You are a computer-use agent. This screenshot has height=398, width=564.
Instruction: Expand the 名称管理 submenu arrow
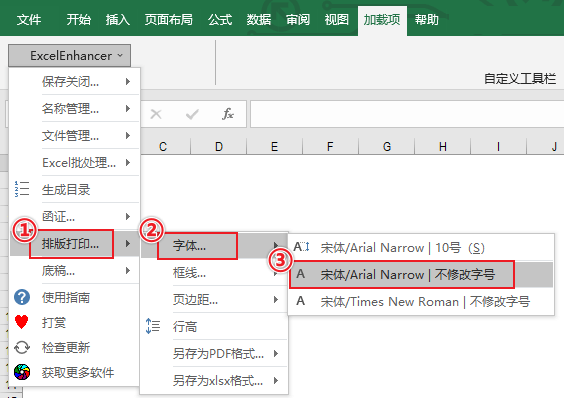(x=128, y=108)
